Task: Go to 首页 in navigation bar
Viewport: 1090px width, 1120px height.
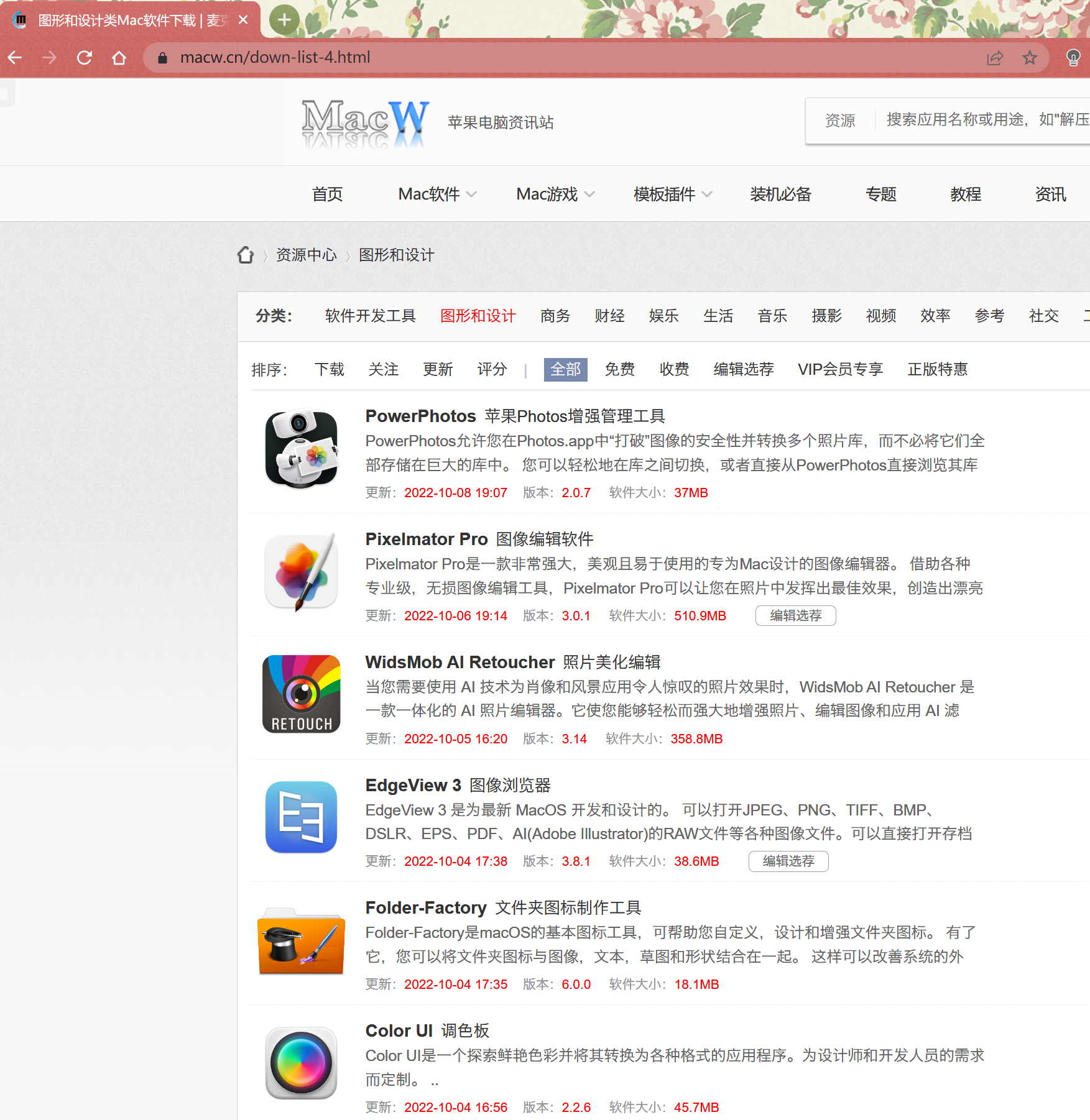Action: pos(328,195)
